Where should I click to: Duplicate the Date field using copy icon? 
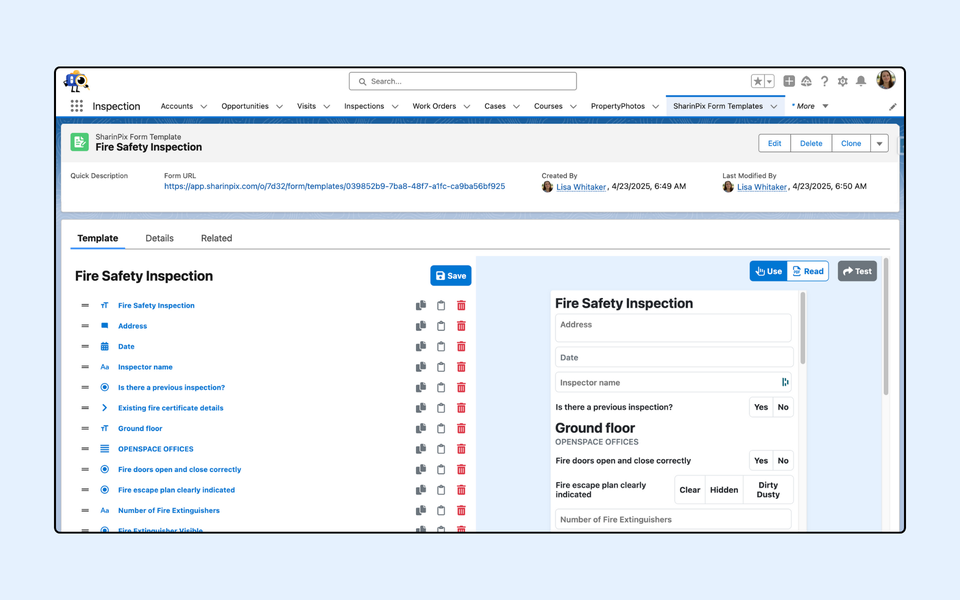click(x=421, y=347)
